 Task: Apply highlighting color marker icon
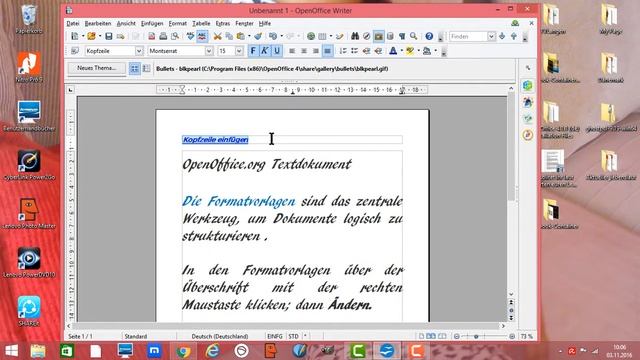coord(410,51)
